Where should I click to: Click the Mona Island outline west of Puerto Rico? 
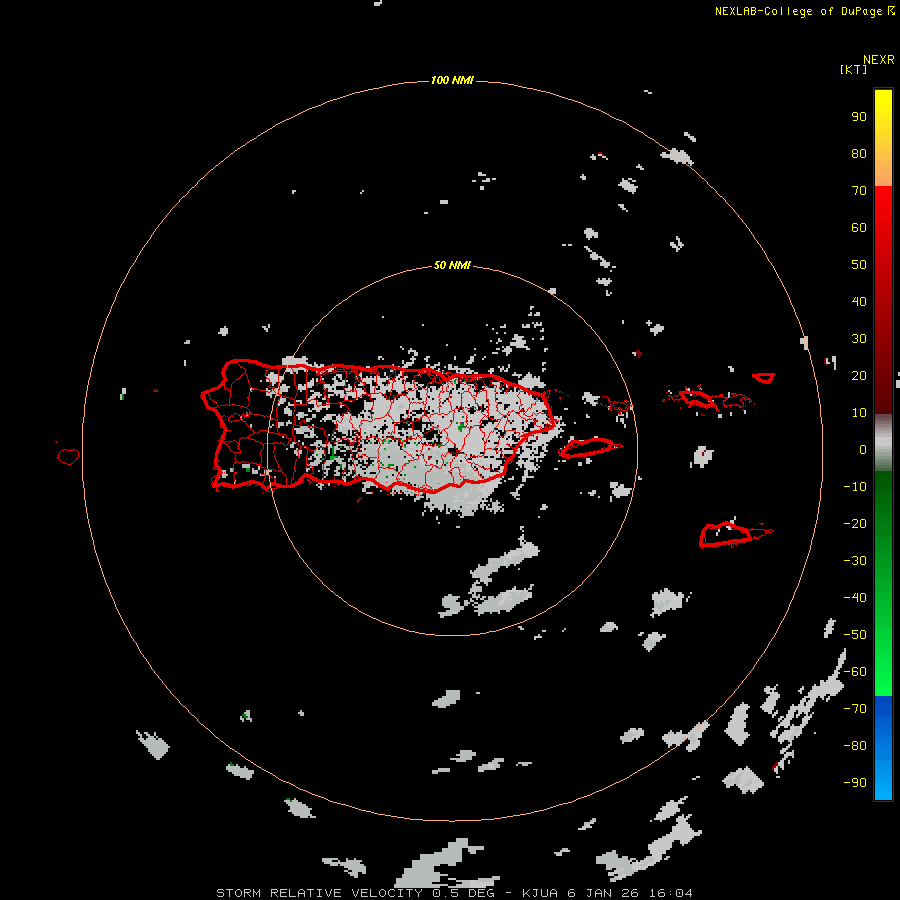point(68,456)
